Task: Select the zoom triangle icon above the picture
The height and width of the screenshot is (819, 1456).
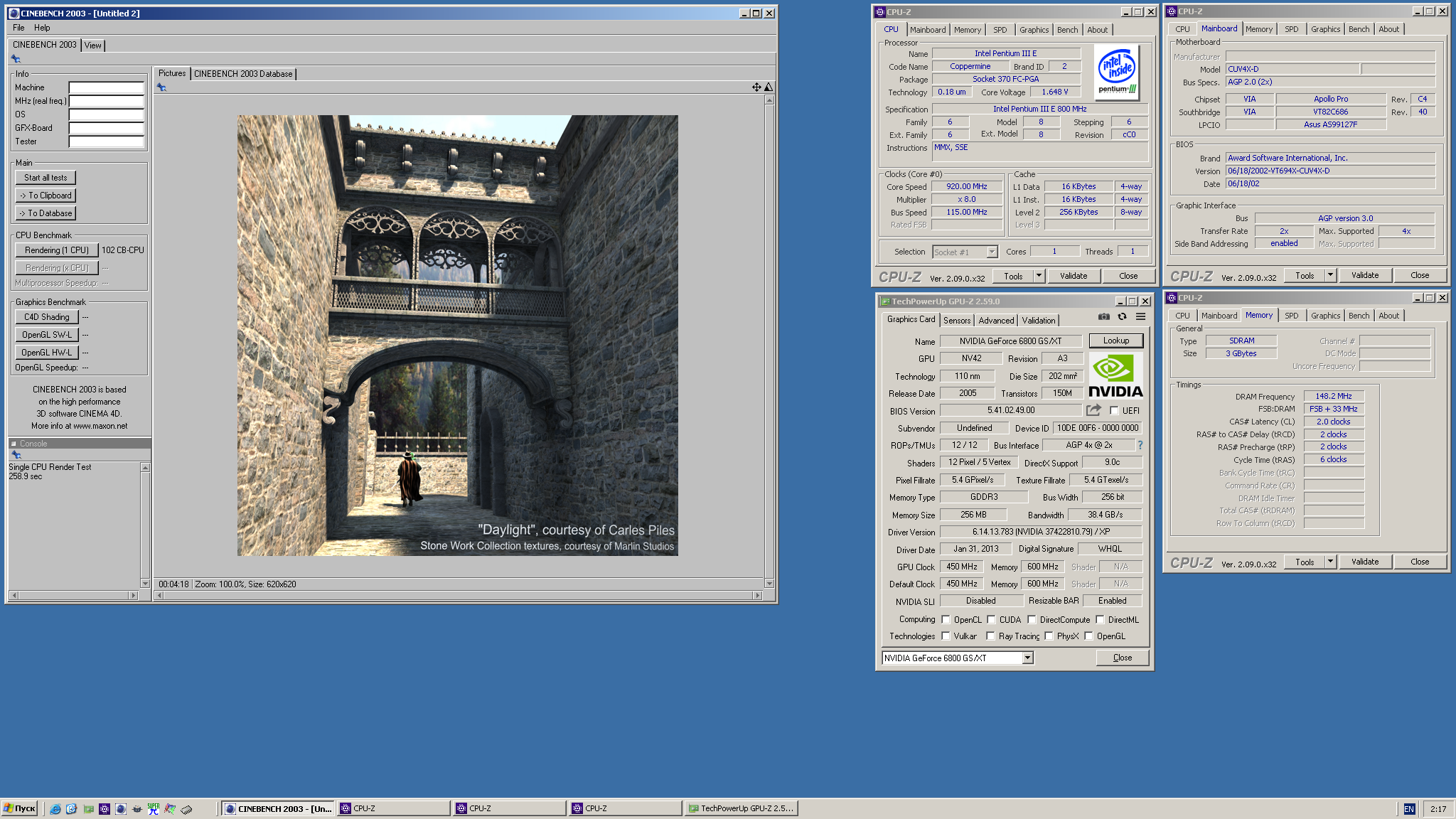Action: [769, 87]
